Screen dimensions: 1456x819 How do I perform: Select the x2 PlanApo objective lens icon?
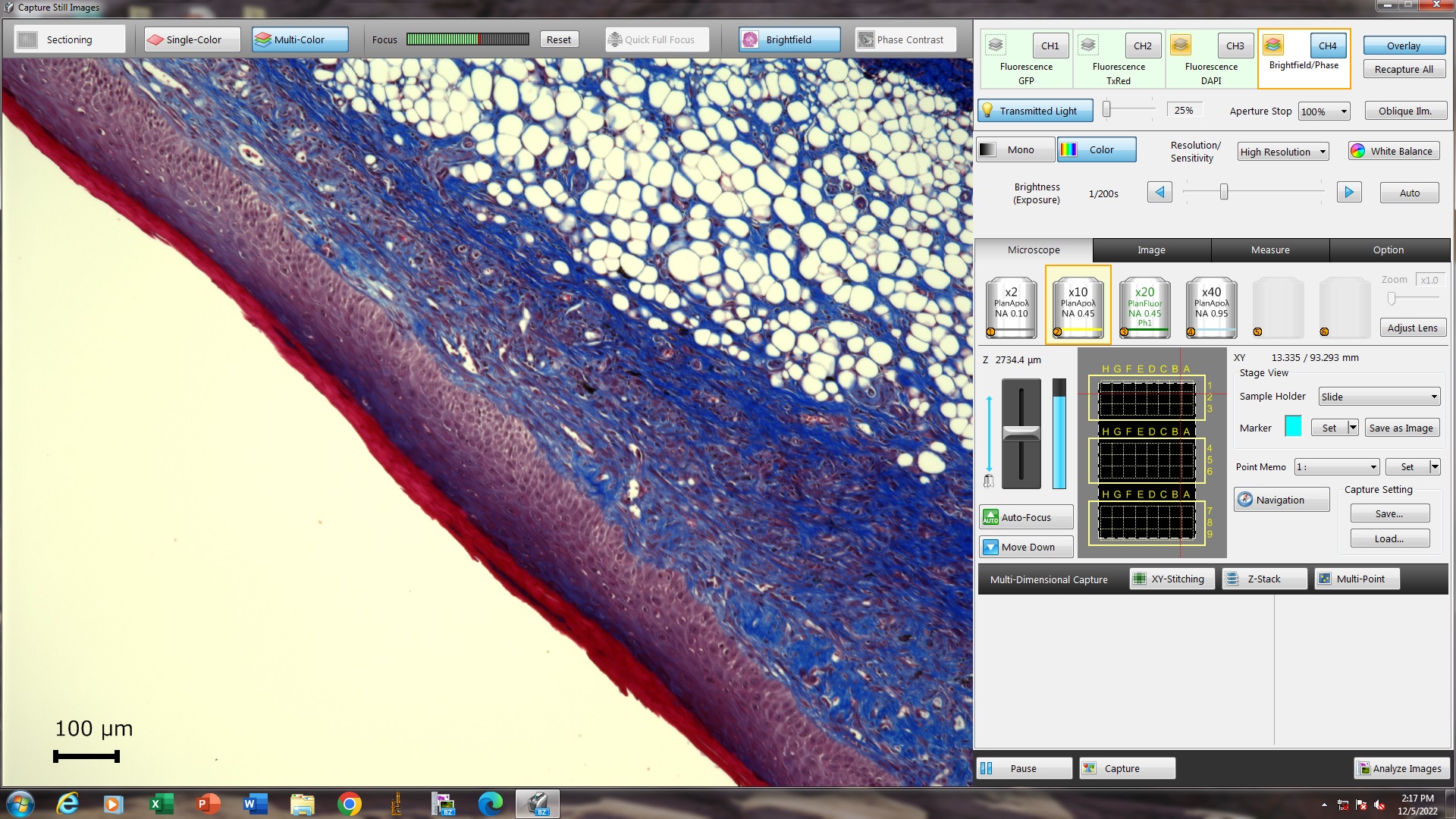(x=1011, y=306)
